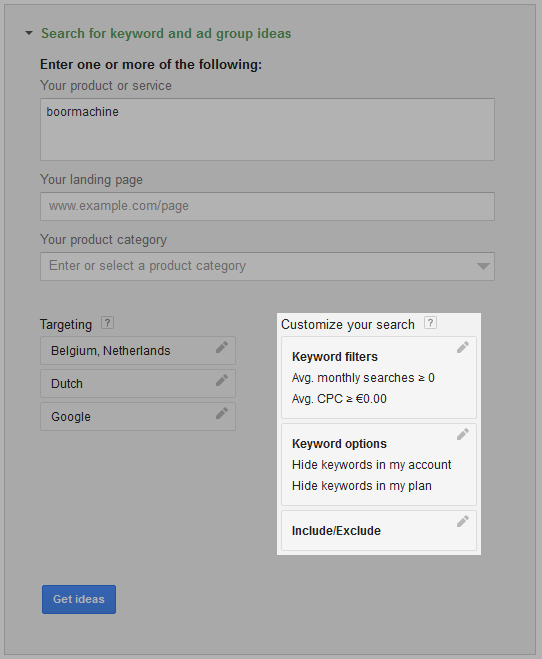Open the Keyword options panel
This screenshot has height=659, width=542.
click(379, 464)
